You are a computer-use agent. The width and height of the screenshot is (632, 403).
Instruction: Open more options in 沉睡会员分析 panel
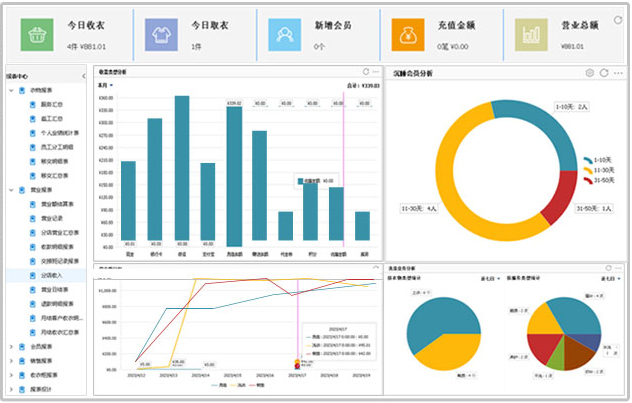pos(618,73)
